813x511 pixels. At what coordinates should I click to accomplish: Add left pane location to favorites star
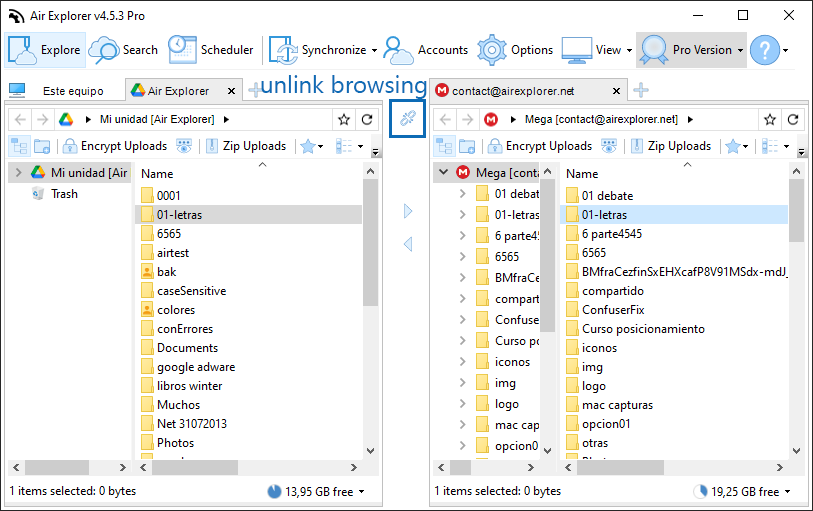[344, 120]
